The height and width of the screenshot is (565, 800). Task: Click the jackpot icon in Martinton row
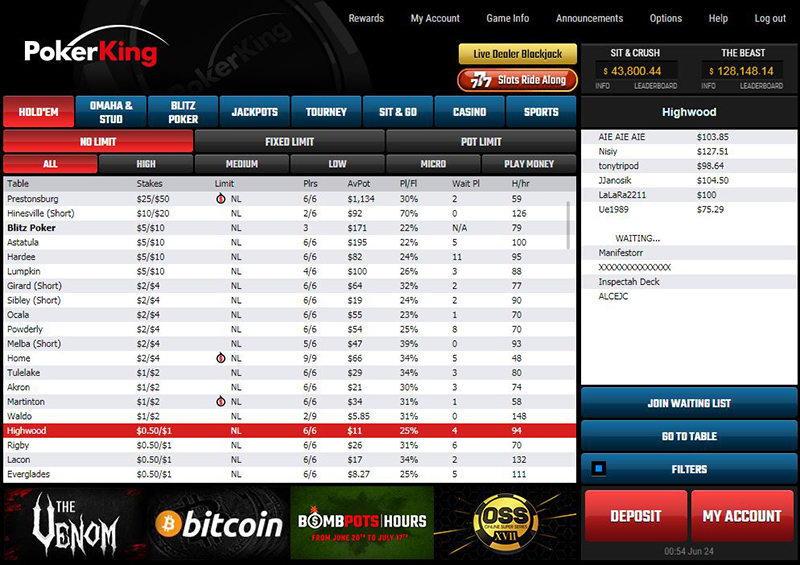point(220,402)
